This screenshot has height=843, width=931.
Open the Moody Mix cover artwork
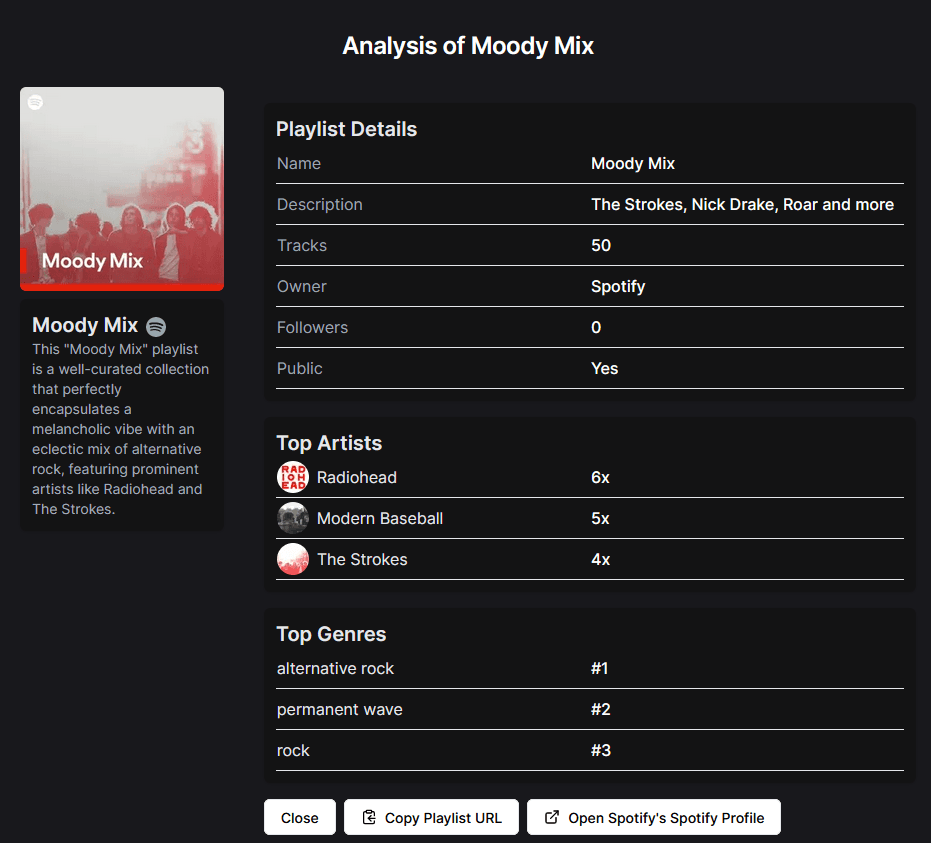121,188
